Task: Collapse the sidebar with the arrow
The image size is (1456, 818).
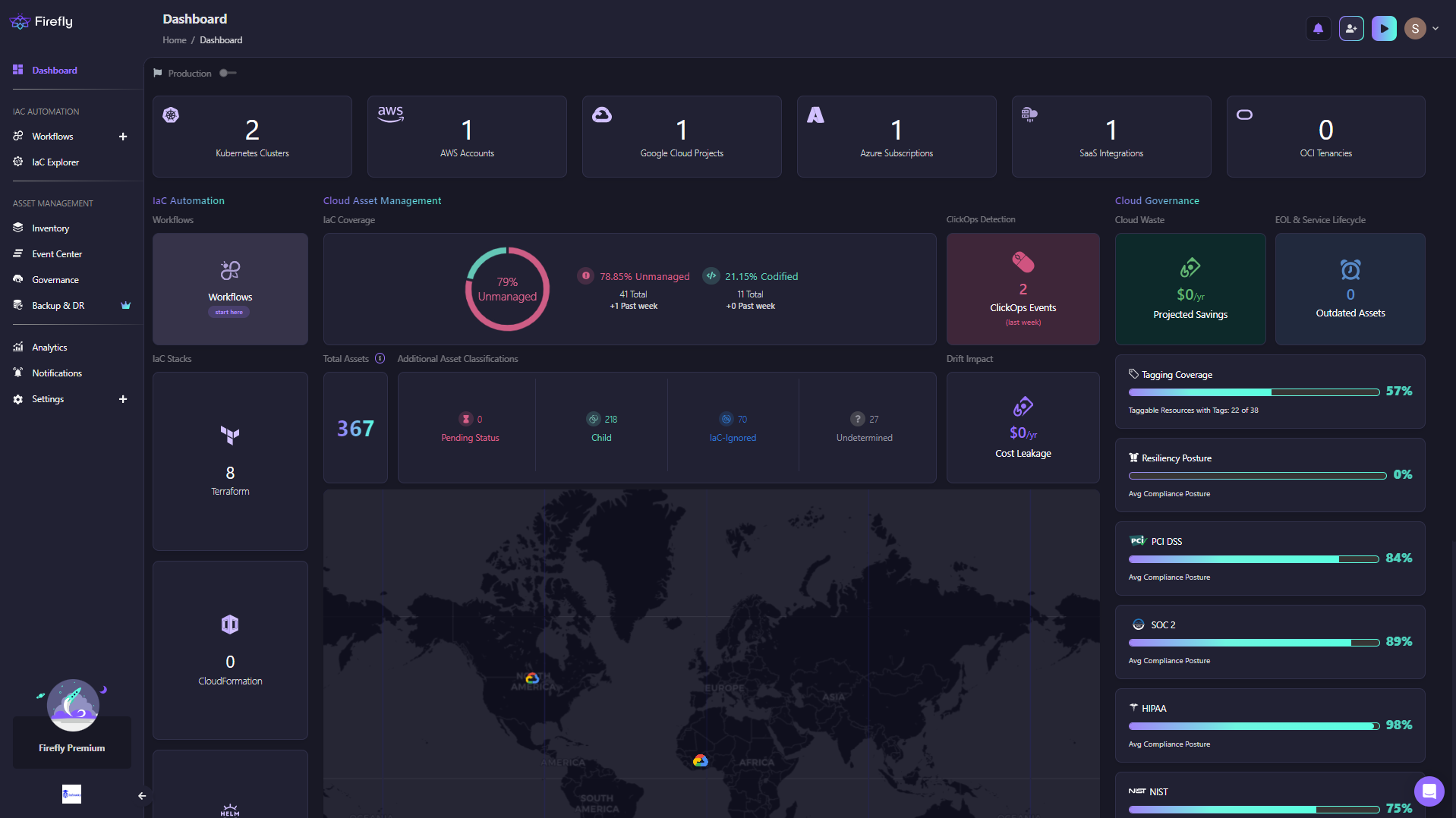Action: click(x=142, y=796)
